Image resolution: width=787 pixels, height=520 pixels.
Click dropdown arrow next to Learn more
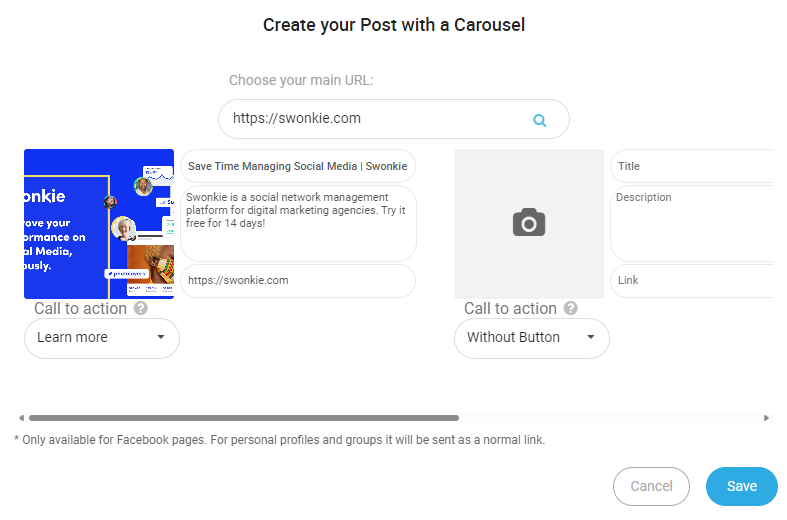point(161,337)
